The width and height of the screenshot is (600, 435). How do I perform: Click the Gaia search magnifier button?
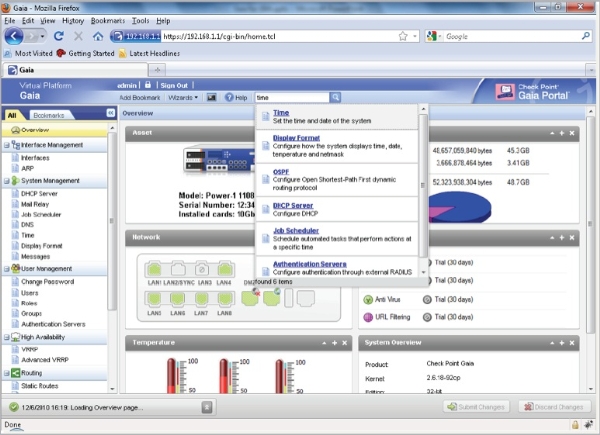pyautogui.click(x=335, y=97)
